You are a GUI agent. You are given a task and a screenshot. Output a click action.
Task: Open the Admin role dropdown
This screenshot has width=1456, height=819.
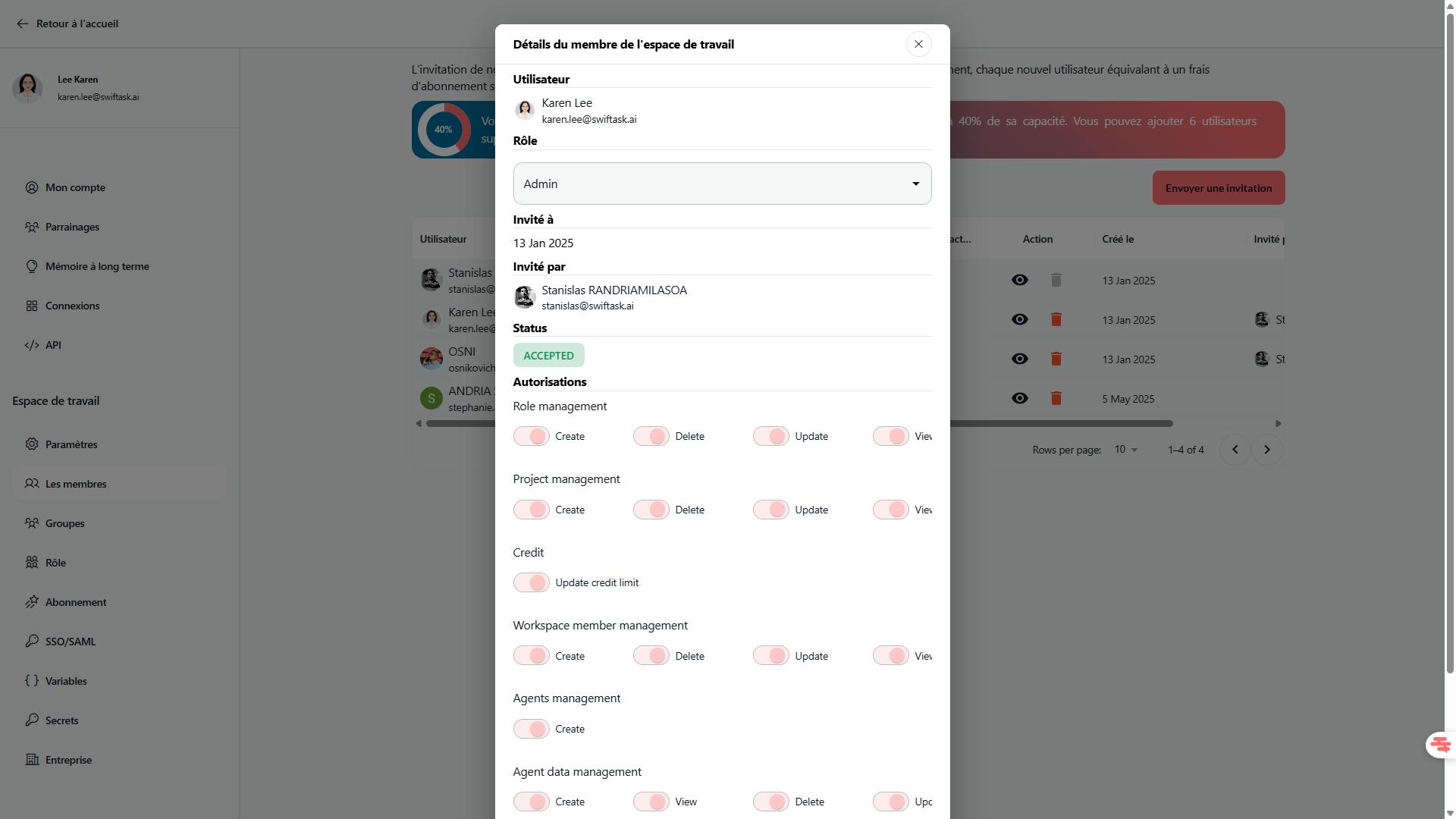coord(722,184)
